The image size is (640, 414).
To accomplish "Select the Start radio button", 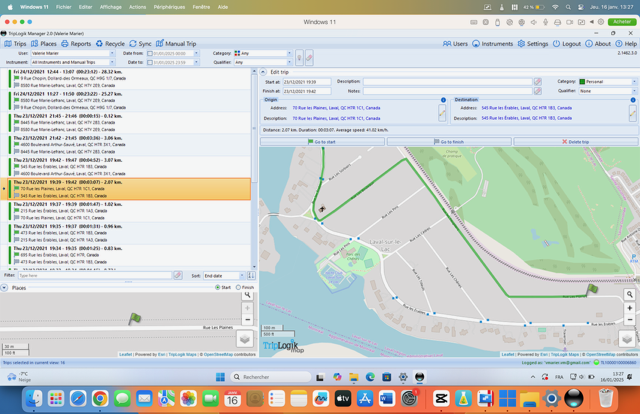I will click(218, 287).
